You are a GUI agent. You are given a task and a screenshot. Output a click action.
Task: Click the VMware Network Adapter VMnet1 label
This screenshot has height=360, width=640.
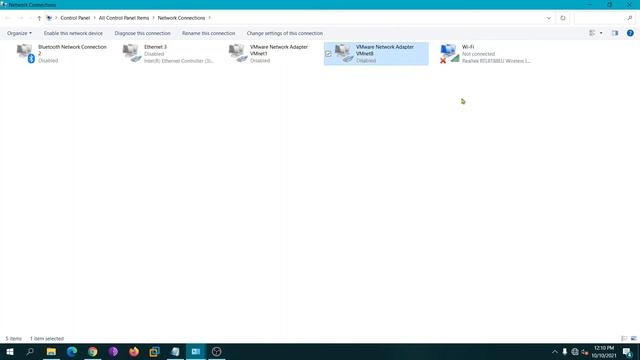(279, 50)
